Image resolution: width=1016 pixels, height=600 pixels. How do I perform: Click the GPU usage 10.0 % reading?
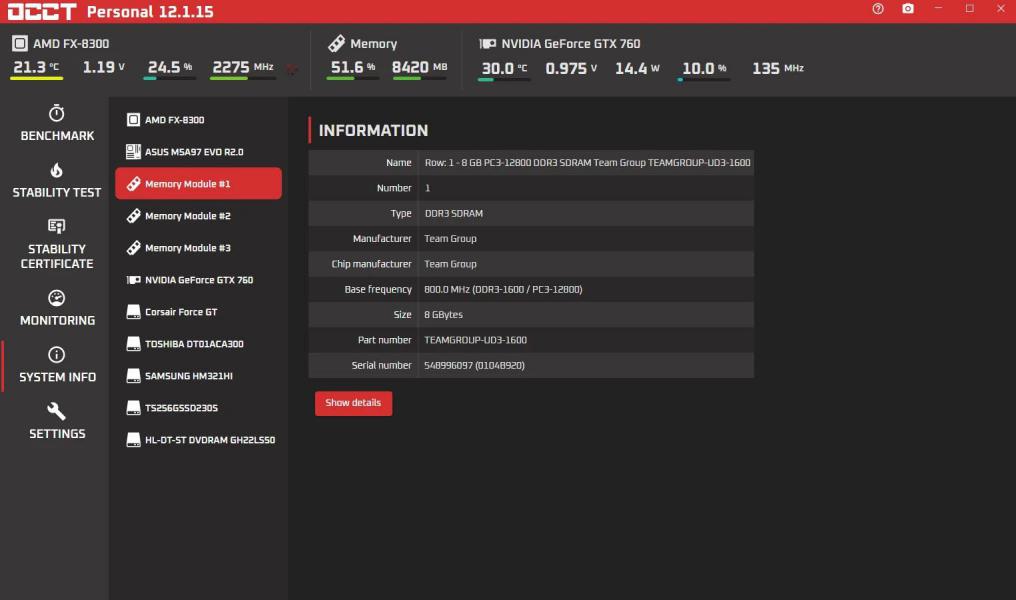pos(704,68)
